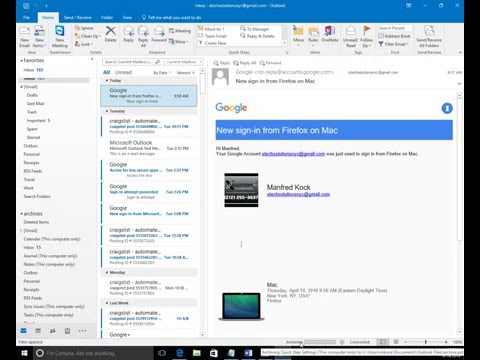Open the Sent Mail folder
The image size is (480, 360).
(35, 103)
